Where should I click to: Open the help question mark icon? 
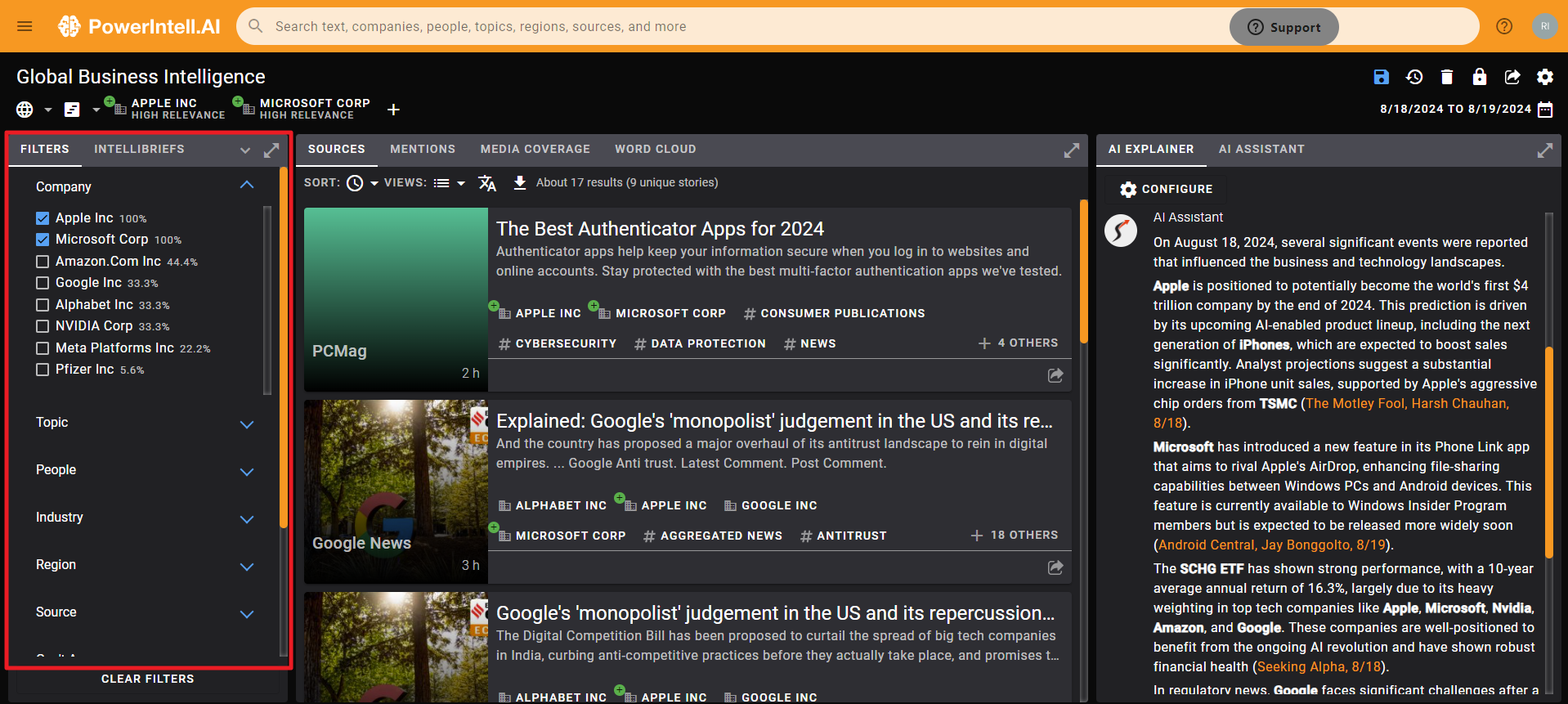[x=1504, y=26]
